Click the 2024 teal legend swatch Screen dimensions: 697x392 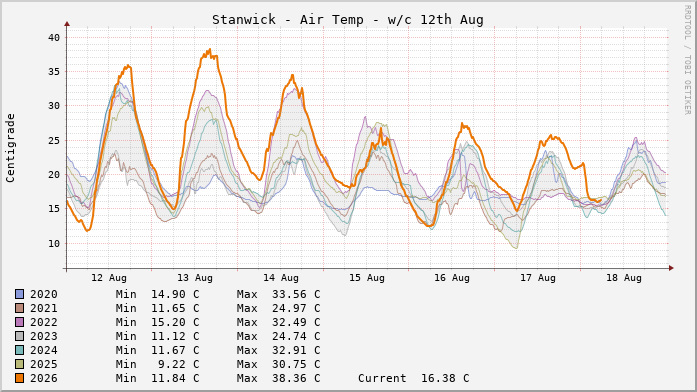click(x=20, y=350)
